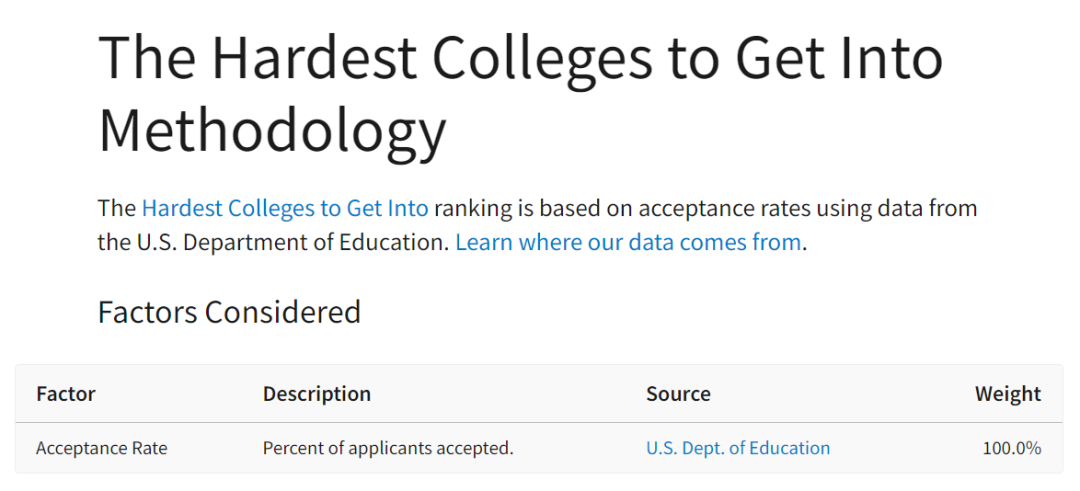Follow Learn where our data comes from link
This screenshot has height=491, width=1080.
pos(628,242)
